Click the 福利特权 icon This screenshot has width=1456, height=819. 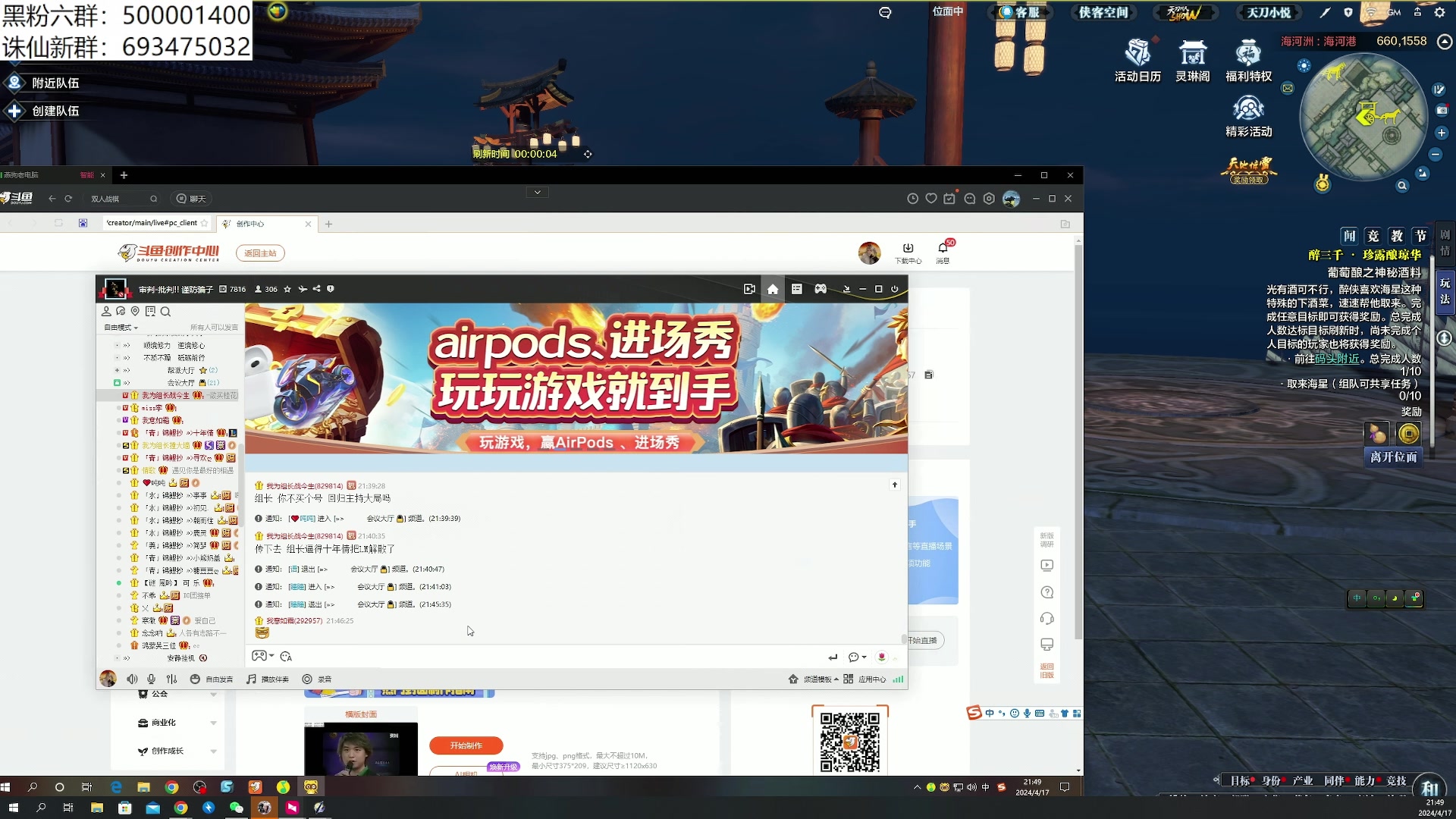[1247, 53]
